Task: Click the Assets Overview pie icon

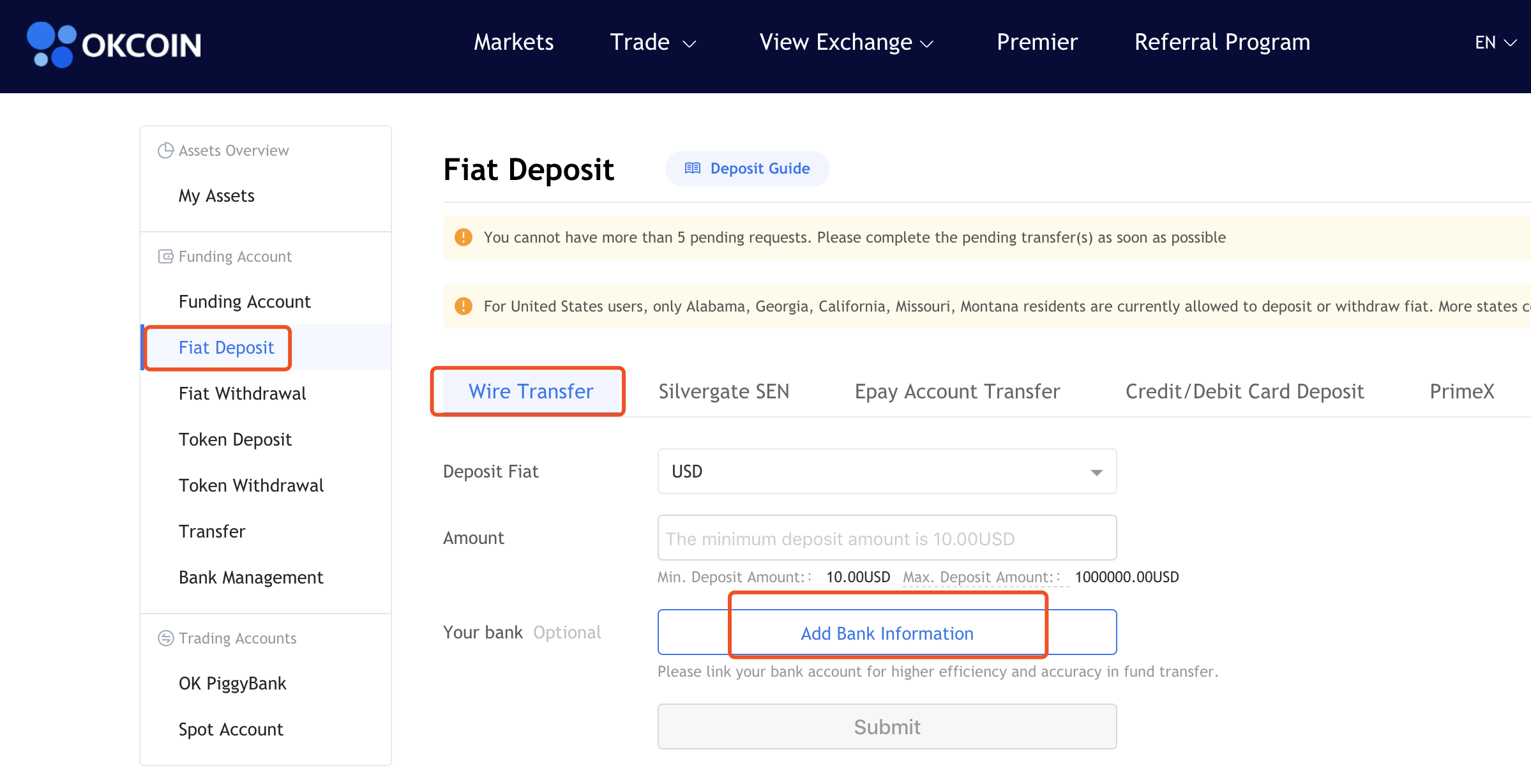Action: coord(166,150)
